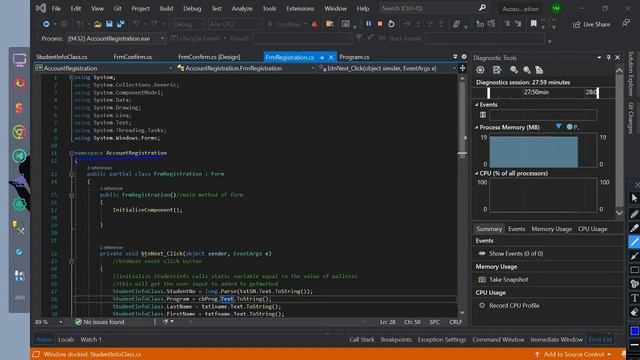Open the Process AccountRegistration.exe dropdown
The image size is (640, 360).
coord(162,38)
